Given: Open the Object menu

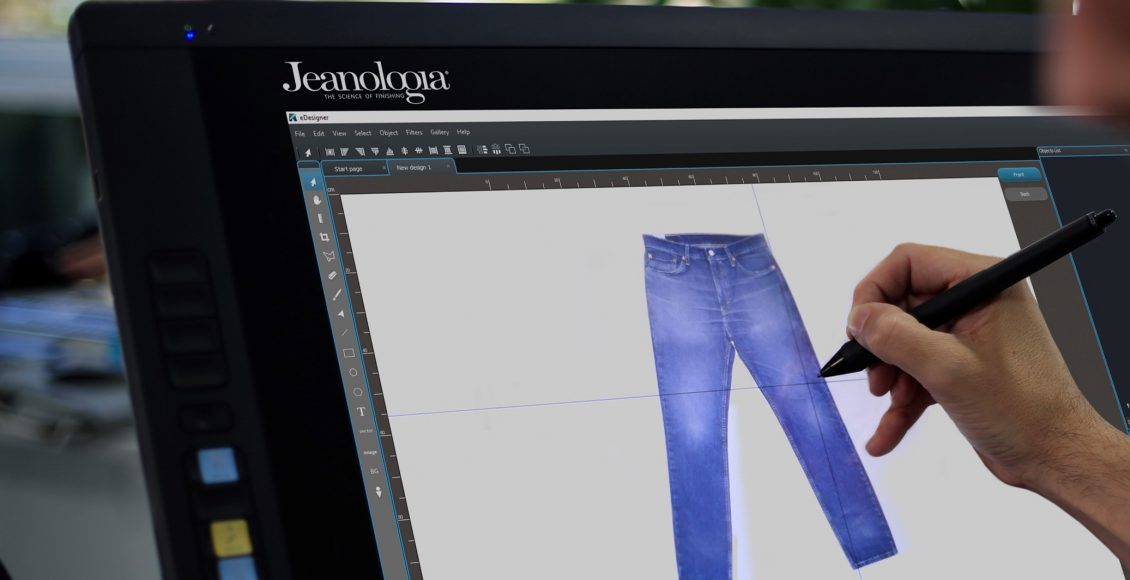Looking at the screenshot, I should click(388, 133).
